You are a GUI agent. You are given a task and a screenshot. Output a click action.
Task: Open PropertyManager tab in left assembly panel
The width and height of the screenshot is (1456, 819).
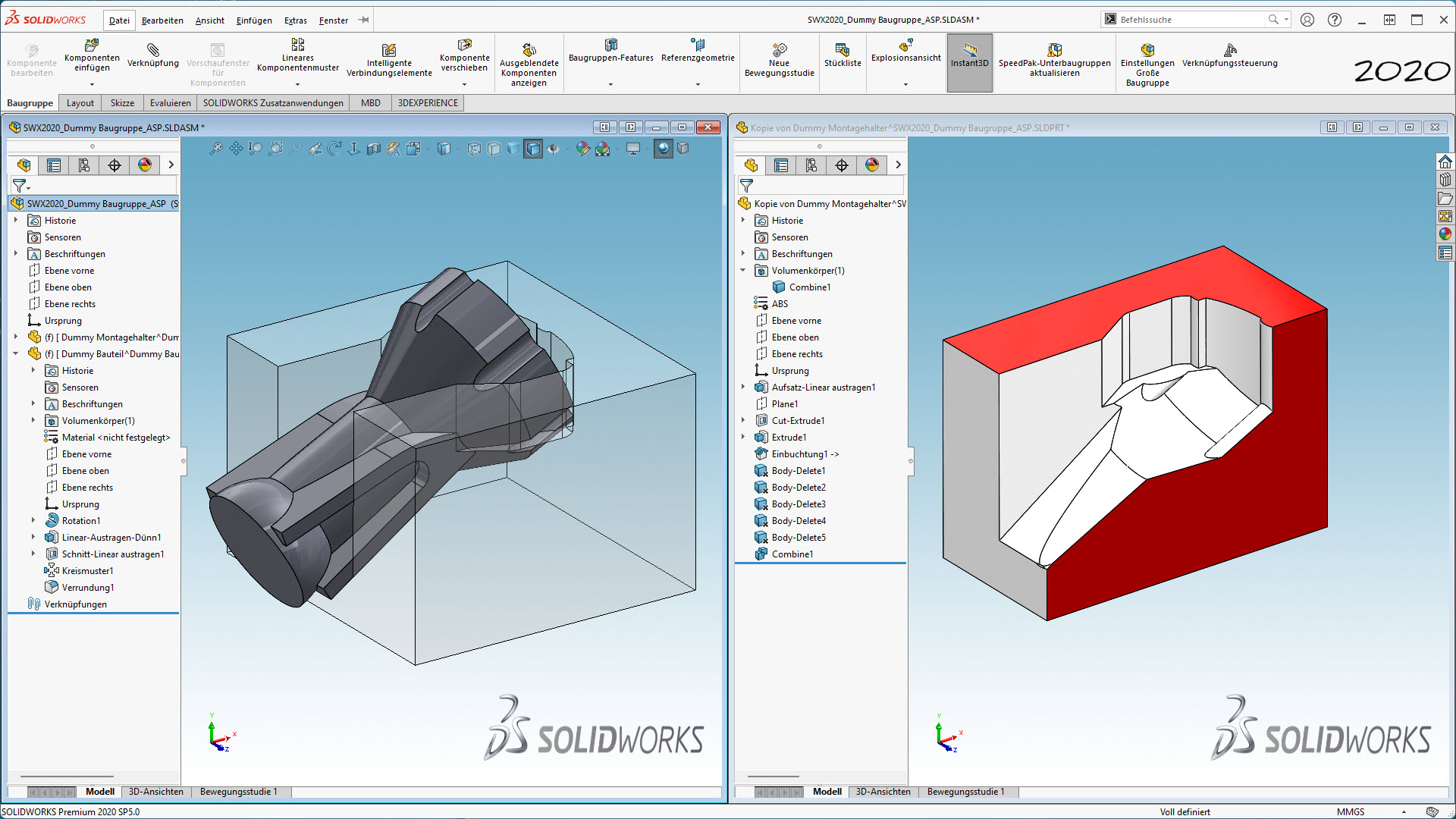coord(54,165)
